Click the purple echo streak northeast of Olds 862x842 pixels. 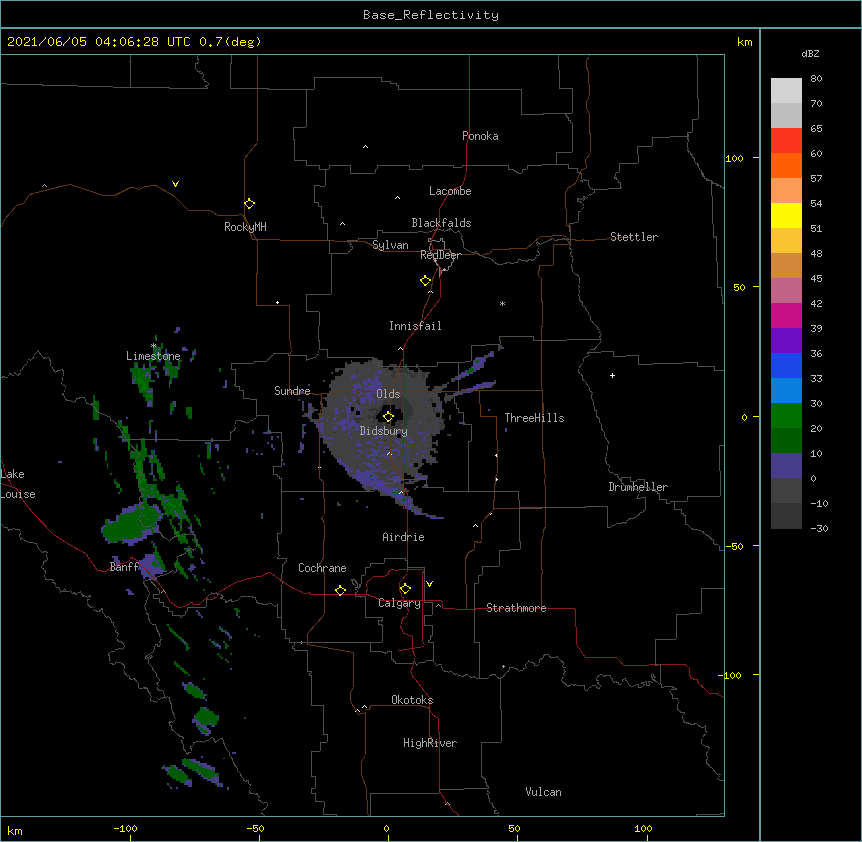pyautogui.click(x=476, y=364)
